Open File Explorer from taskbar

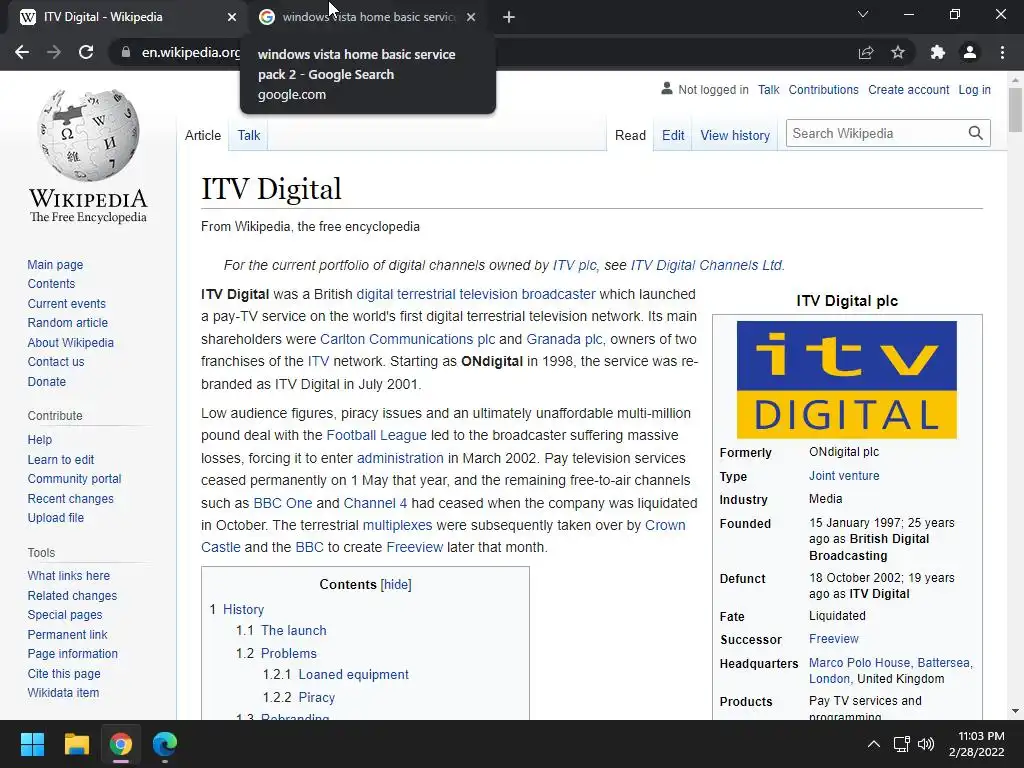76,744
